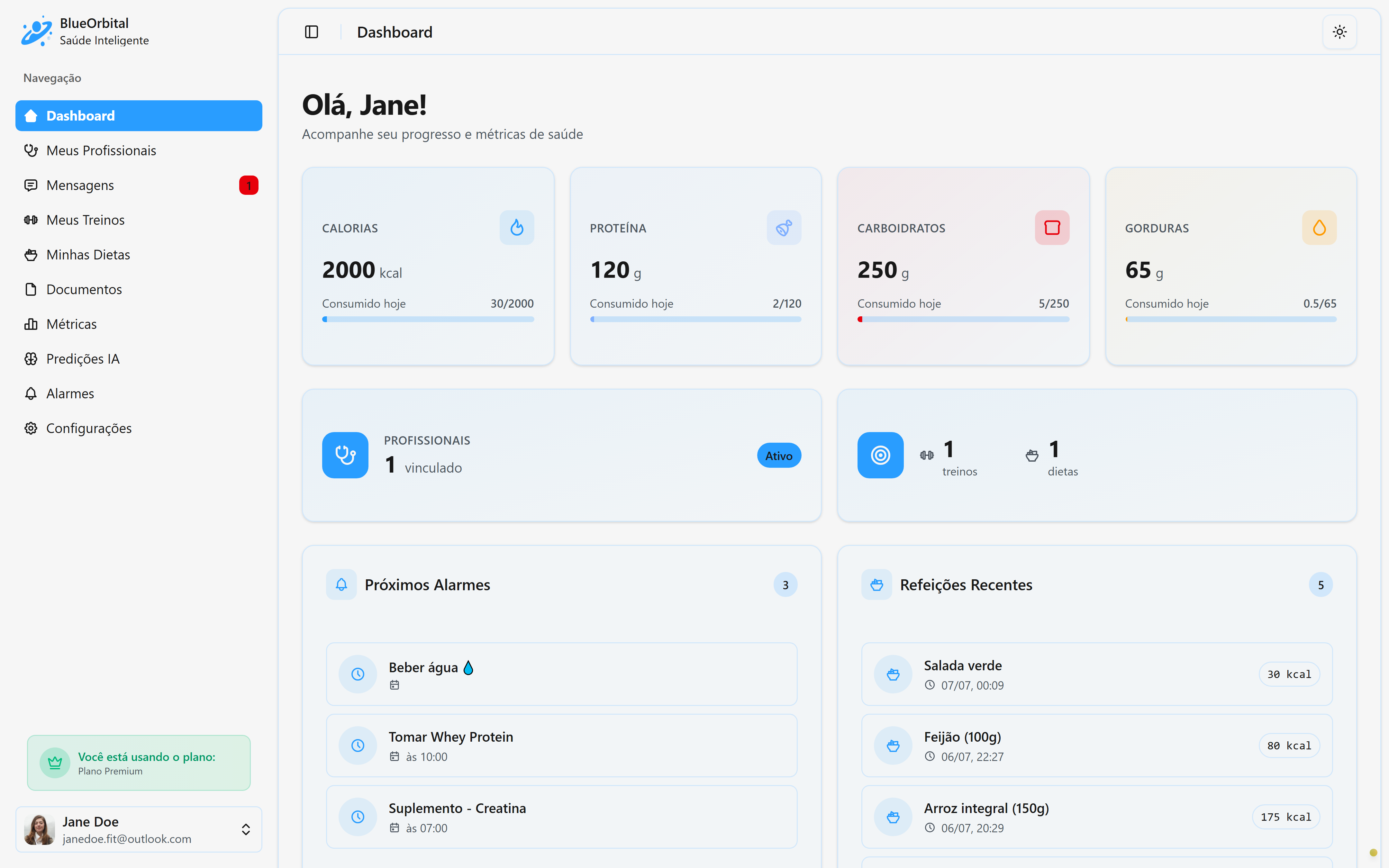
Task: Open the Suplemento - Creatina alarm
Action: 561,817
